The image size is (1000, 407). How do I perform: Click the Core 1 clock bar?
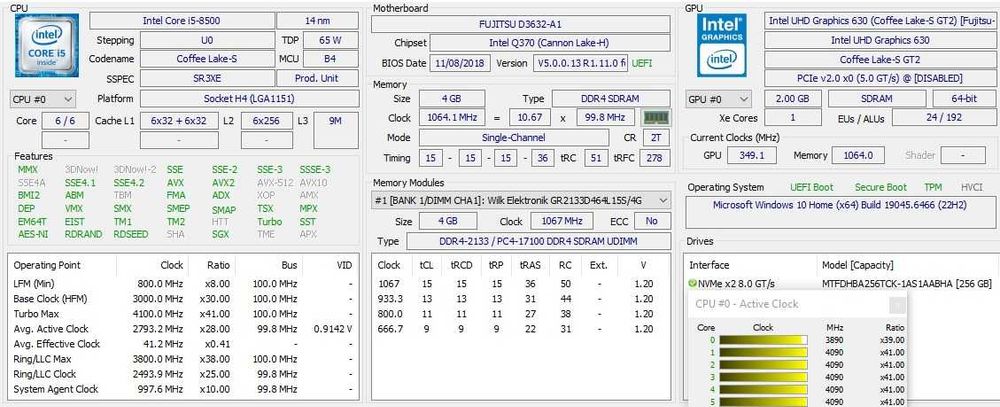click(x=763, y=352)
